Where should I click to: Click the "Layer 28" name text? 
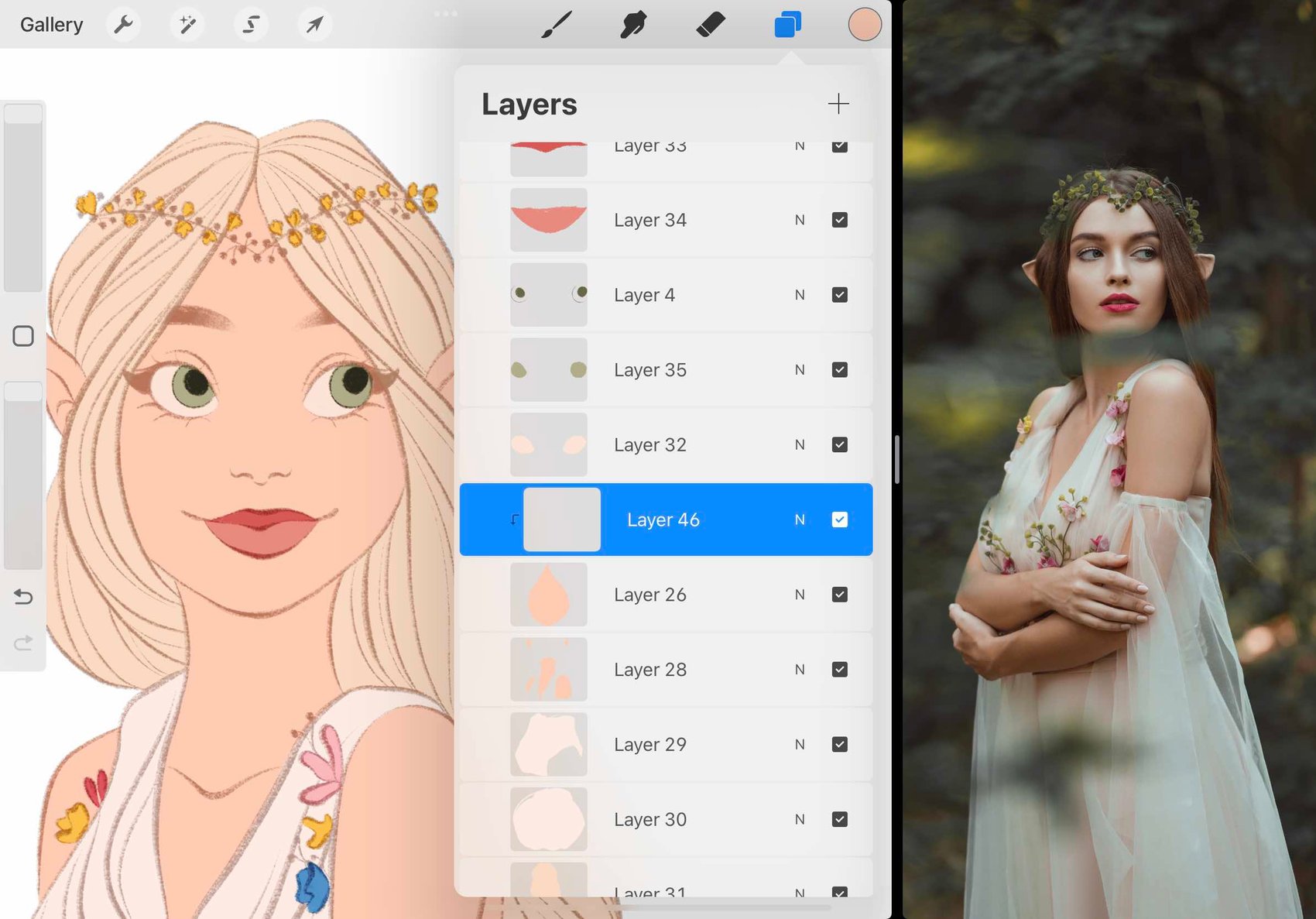(650, 670)
